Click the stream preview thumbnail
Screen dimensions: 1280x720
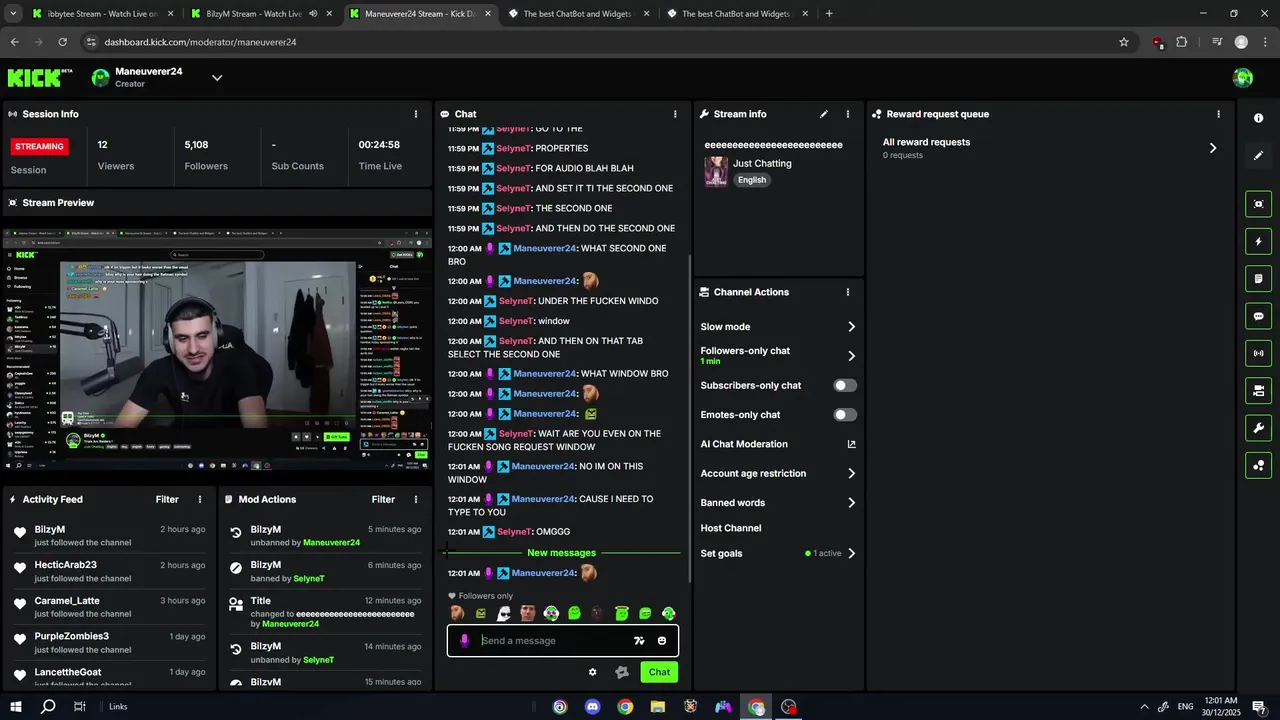[x=217, y=349]
